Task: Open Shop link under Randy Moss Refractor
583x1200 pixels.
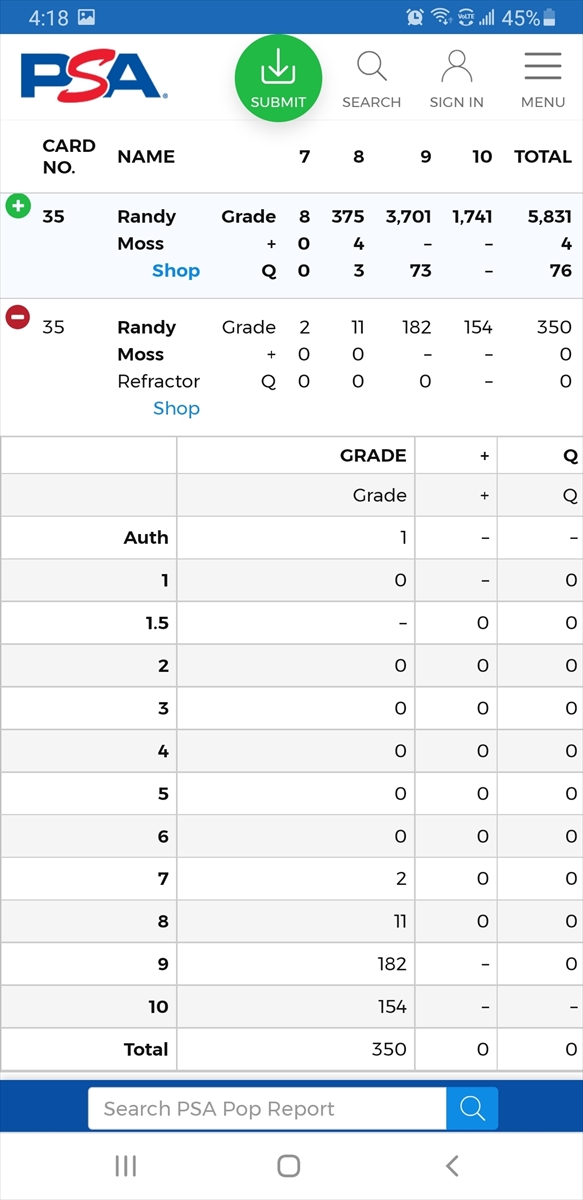Action: tap(176, 408)
